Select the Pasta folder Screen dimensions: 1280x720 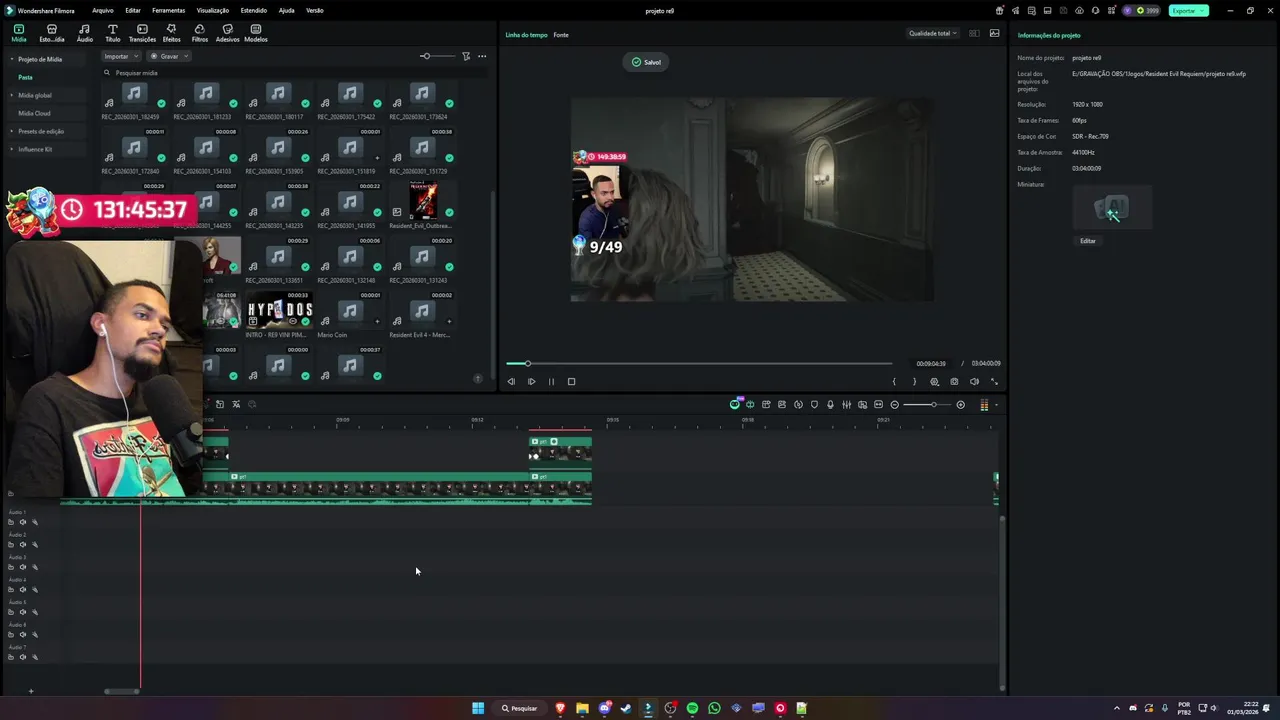point(25,77)
